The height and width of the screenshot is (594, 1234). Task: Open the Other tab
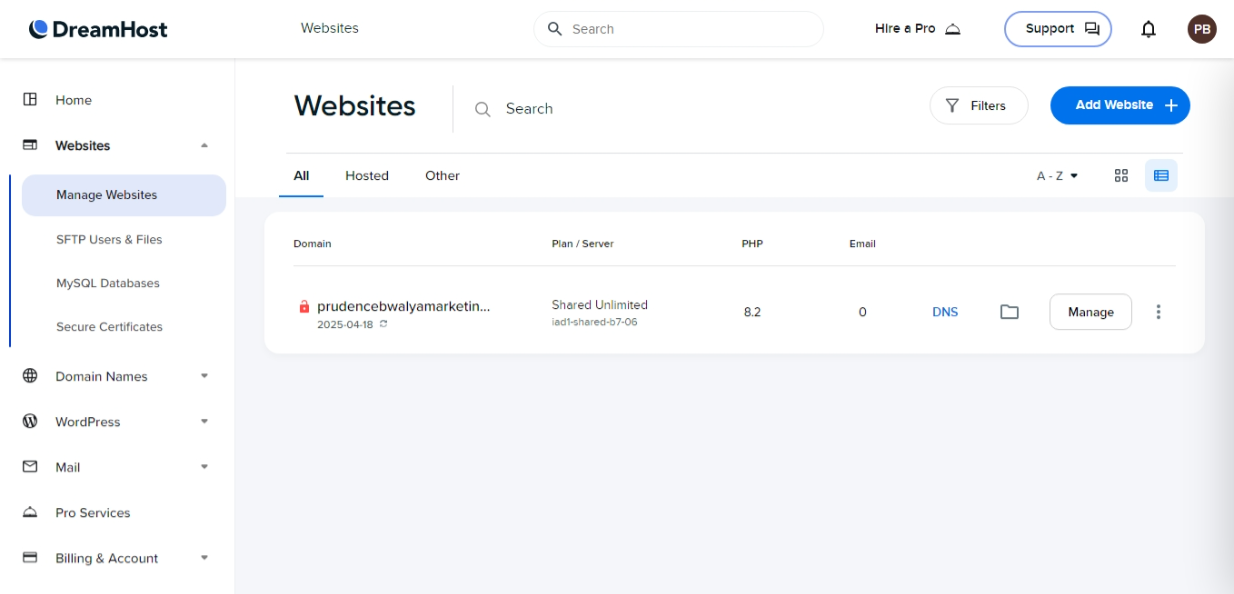[x=442, y=175]
